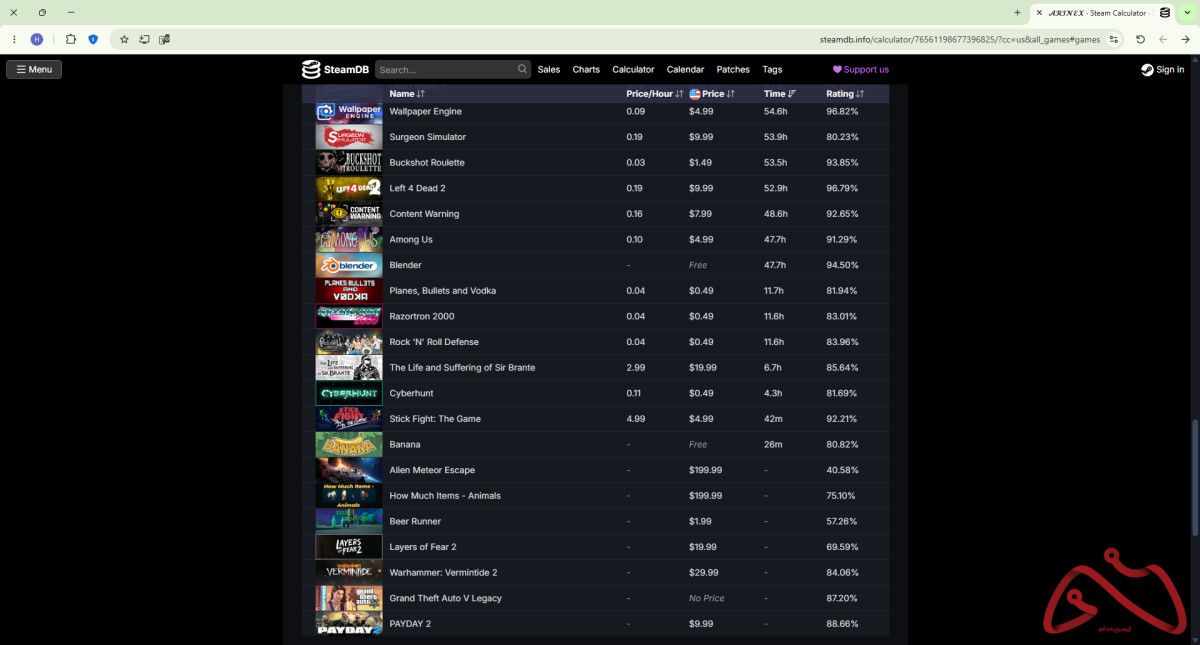
Task: Open the H profile avatar
Action: (x=37, y=39)
